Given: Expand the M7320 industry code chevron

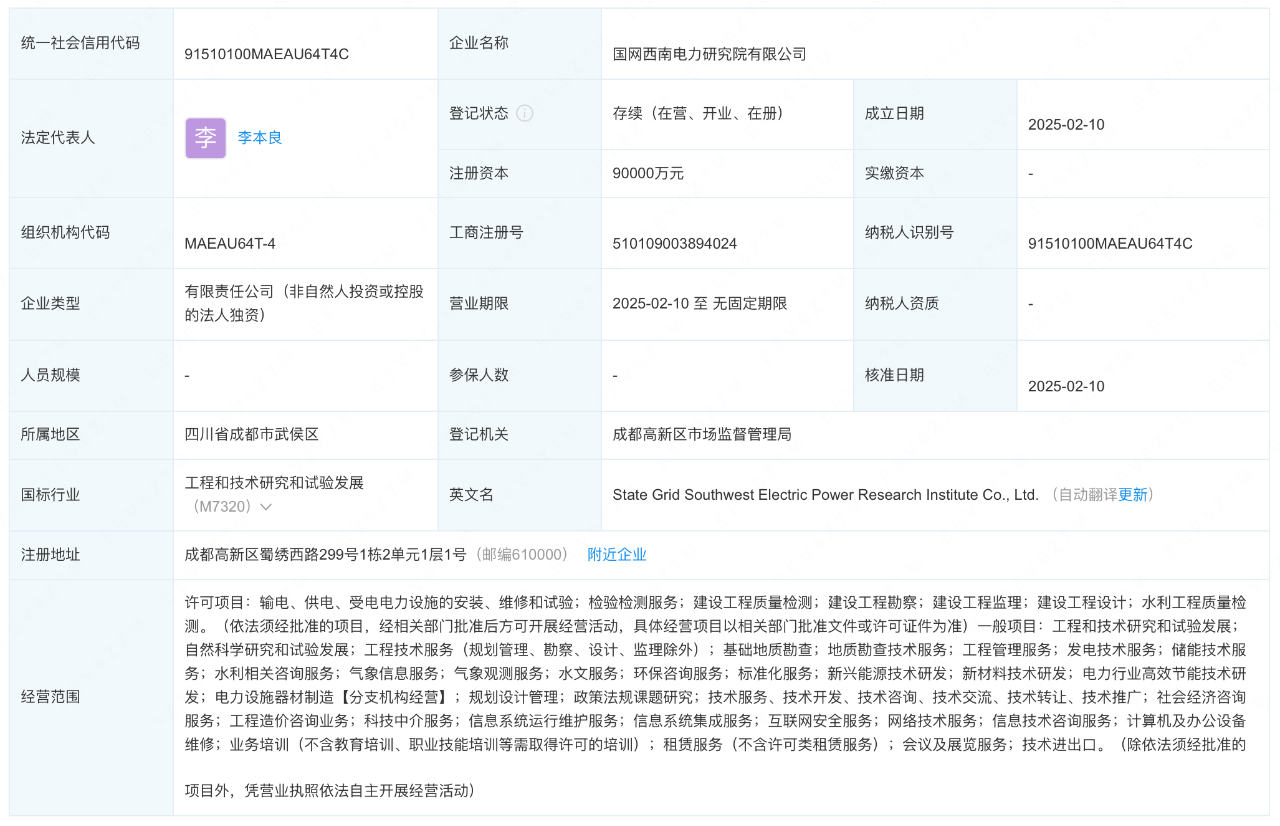Looking at the screenshot, I should tap(266, 507).
